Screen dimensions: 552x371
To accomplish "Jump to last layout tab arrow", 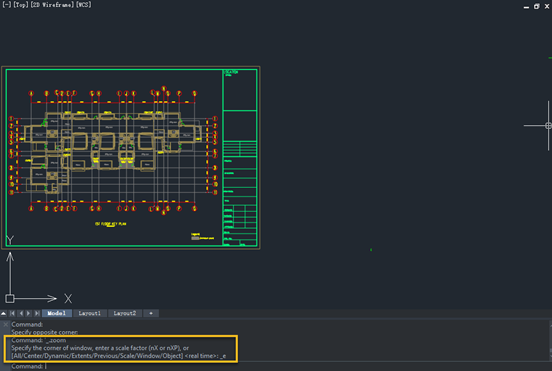I will [37, 313].
